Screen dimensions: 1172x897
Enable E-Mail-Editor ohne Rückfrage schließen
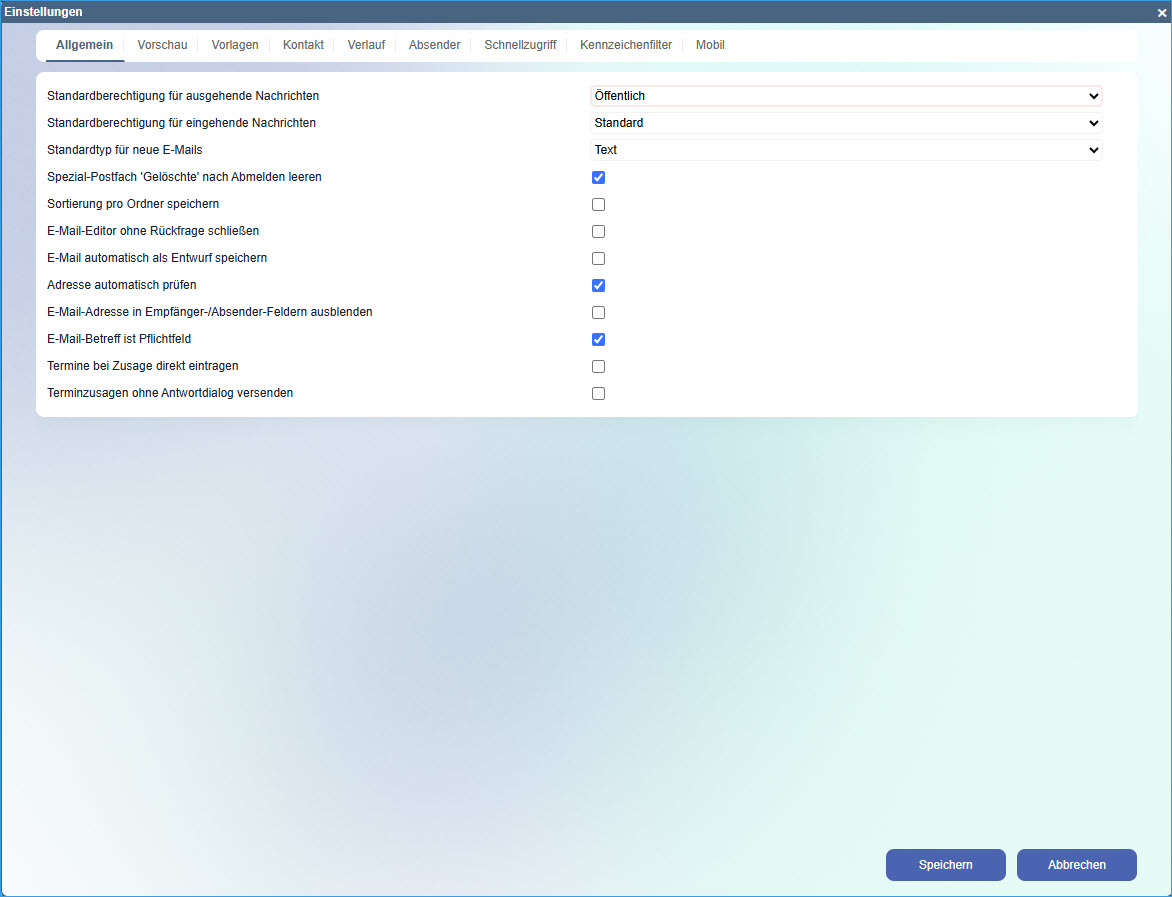pos(598,231)
